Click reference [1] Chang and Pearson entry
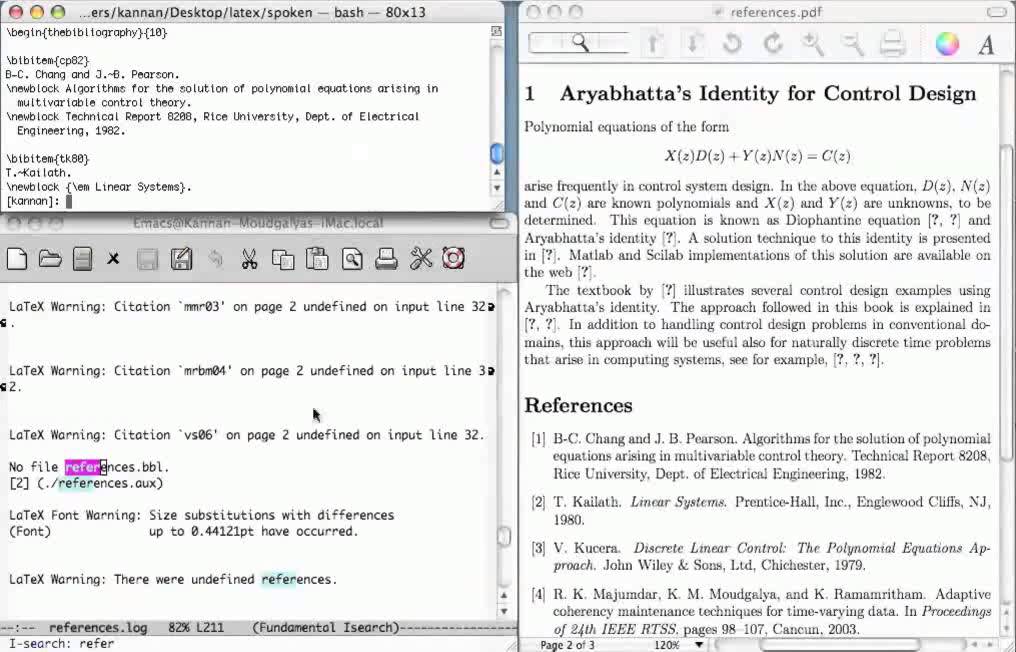Screen dimensions: 1016x652 coord(761,456)
